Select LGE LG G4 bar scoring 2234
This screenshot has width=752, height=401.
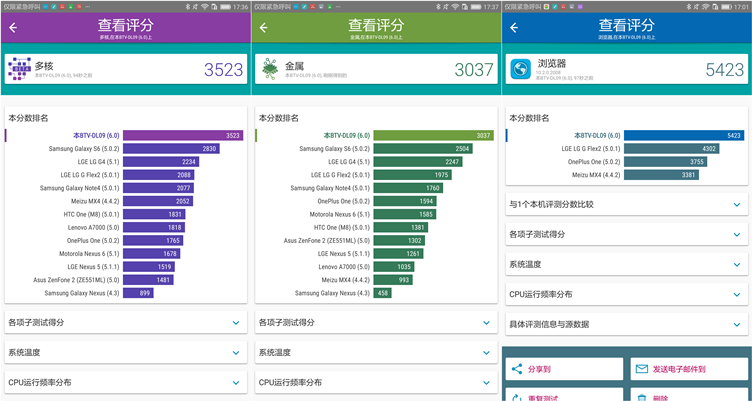pos(161,162)
